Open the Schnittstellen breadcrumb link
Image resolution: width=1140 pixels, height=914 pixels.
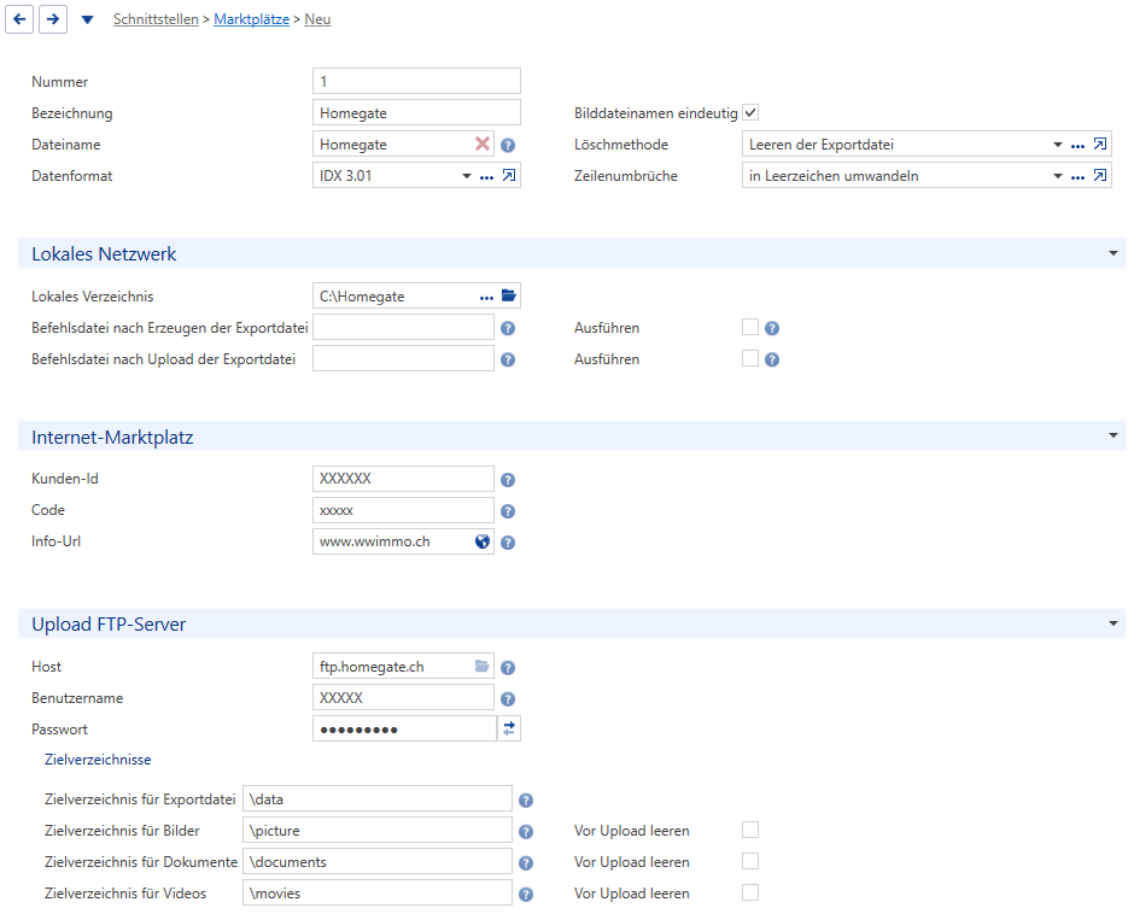pyautogui.click(x=156, y=20)
